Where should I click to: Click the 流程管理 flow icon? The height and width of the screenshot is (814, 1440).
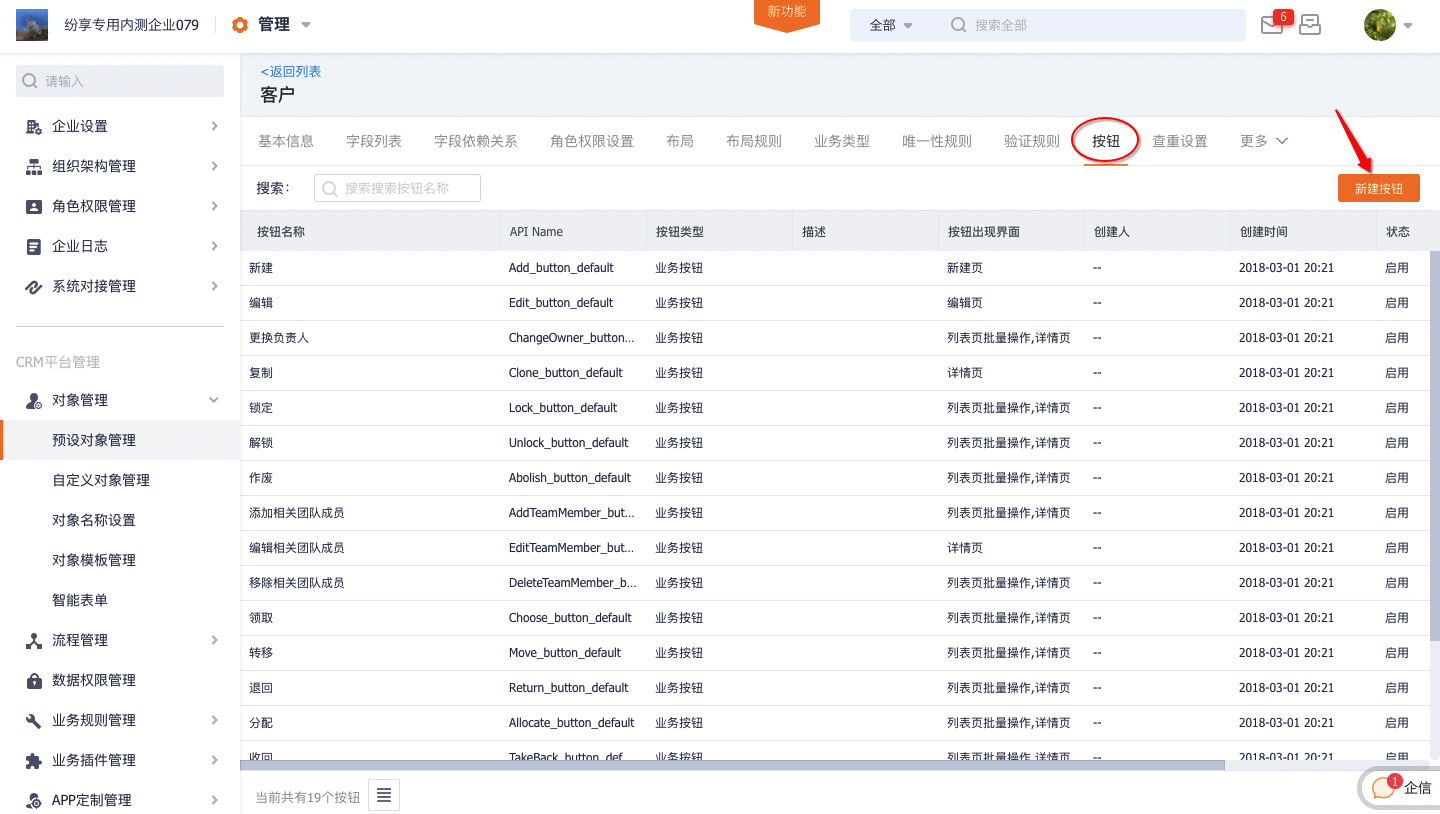click(x=34, y=640)
